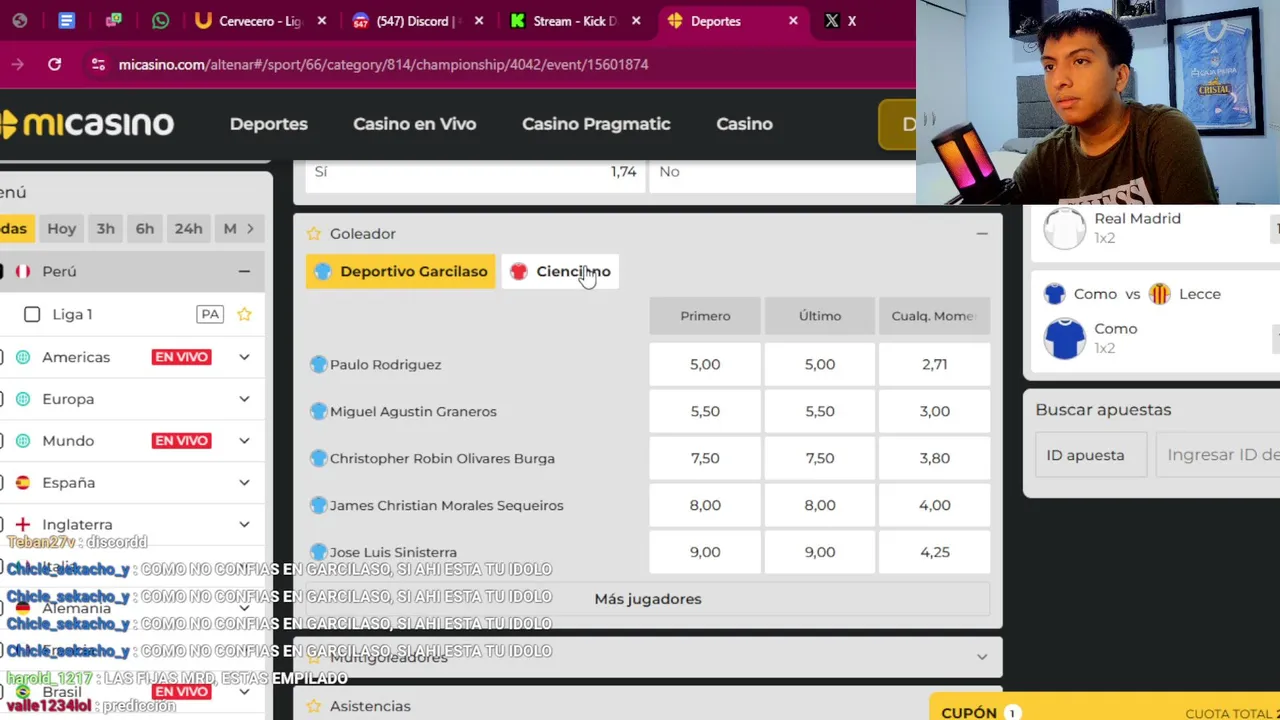Filter matches by 3h
This screenshot has width=1280, height=720.
tap(105, 228)
